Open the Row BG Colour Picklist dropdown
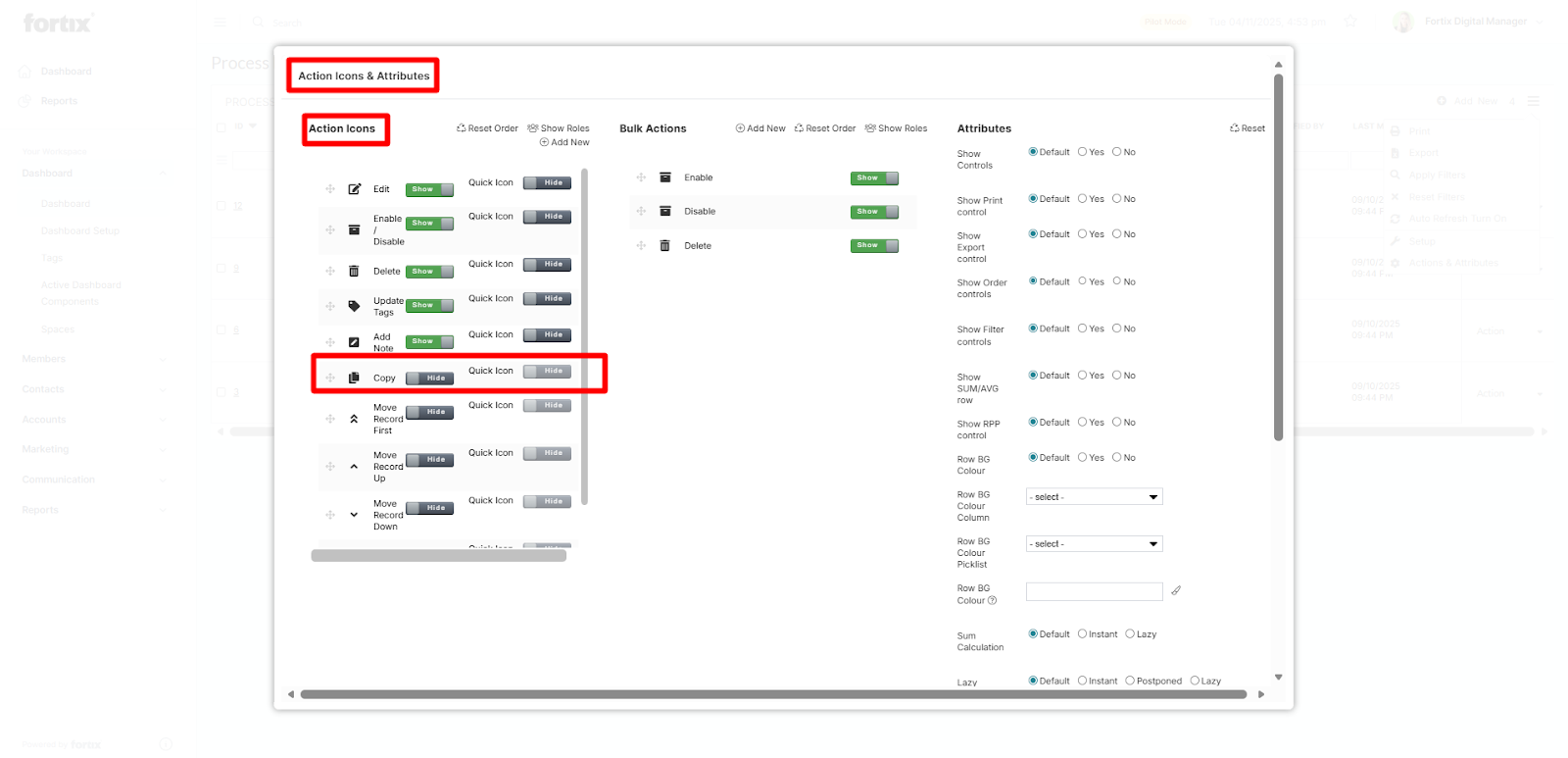 click(1094, 544)
